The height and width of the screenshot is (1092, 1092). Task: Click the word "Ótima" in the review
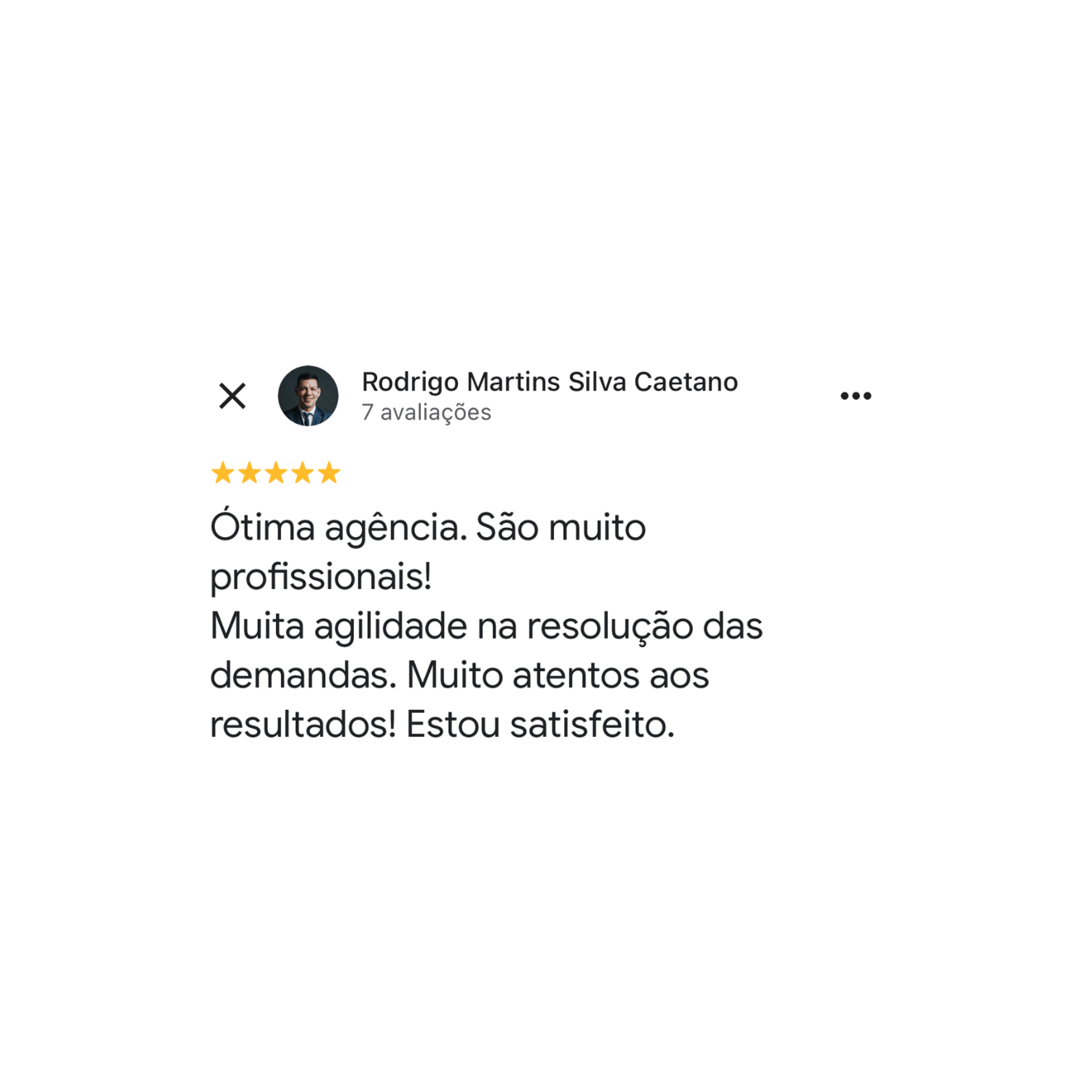[262, 524]
